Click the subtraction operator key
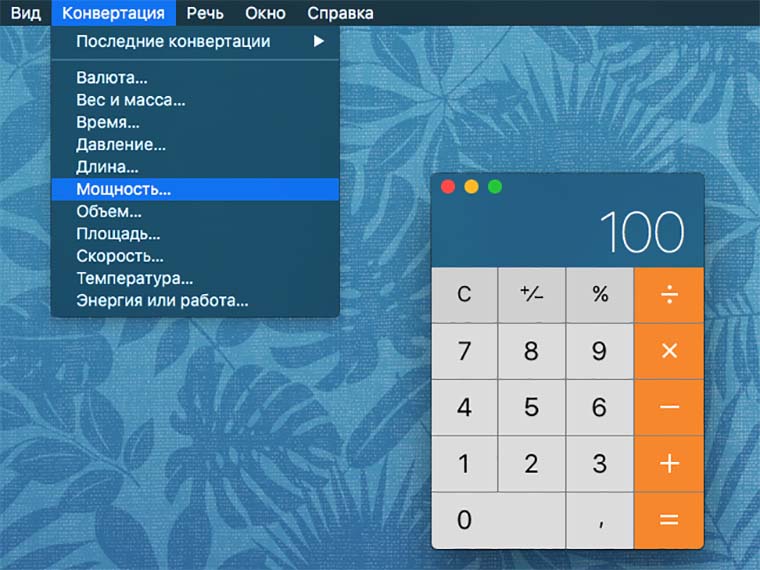This screenshot has width=760, height=570. click(669, 407)
